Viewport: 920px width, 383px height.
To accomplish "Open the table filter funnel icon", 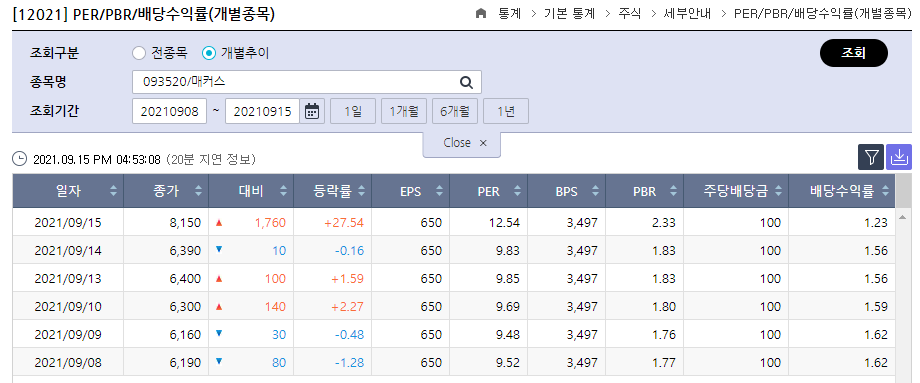I will coord(871,157).
